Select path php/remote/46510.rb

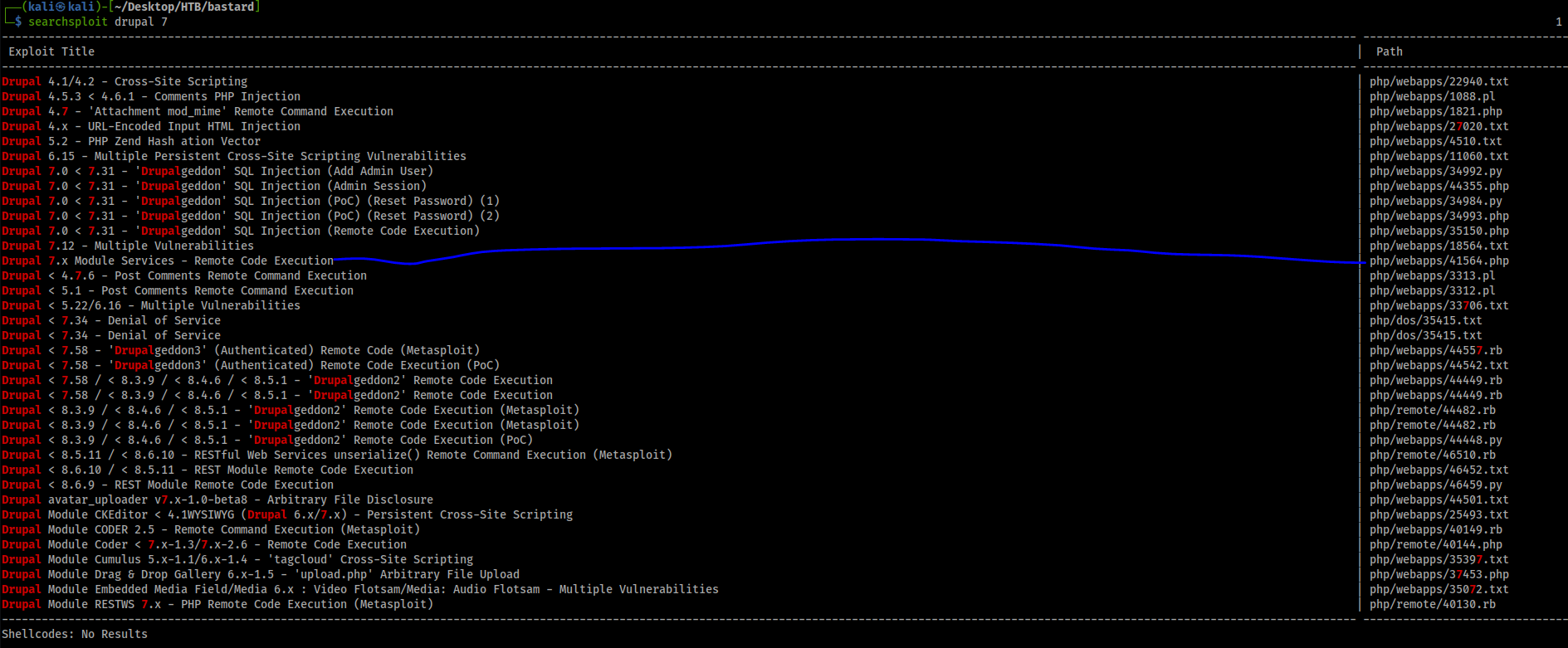click(1433, 455)
